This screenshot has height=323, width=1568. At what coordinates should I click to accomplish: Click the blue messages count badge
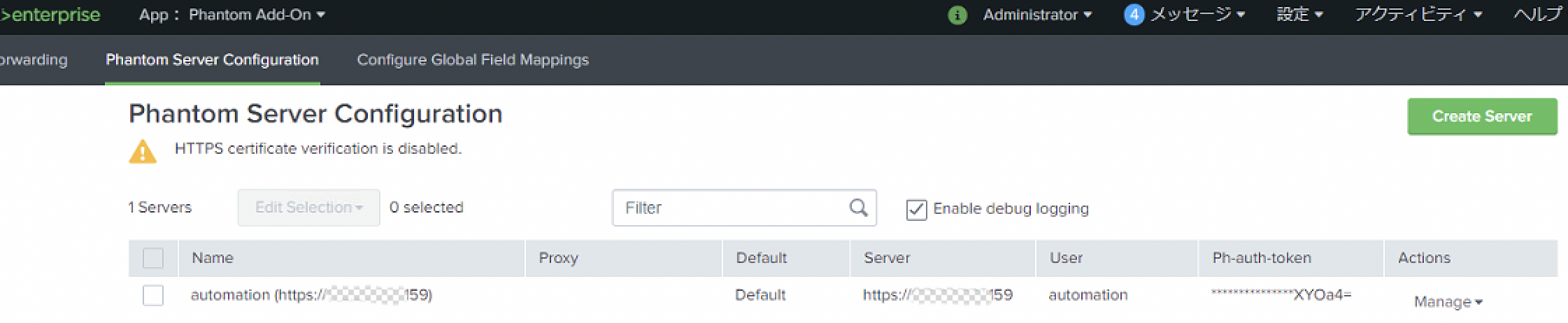[1134, 15]
